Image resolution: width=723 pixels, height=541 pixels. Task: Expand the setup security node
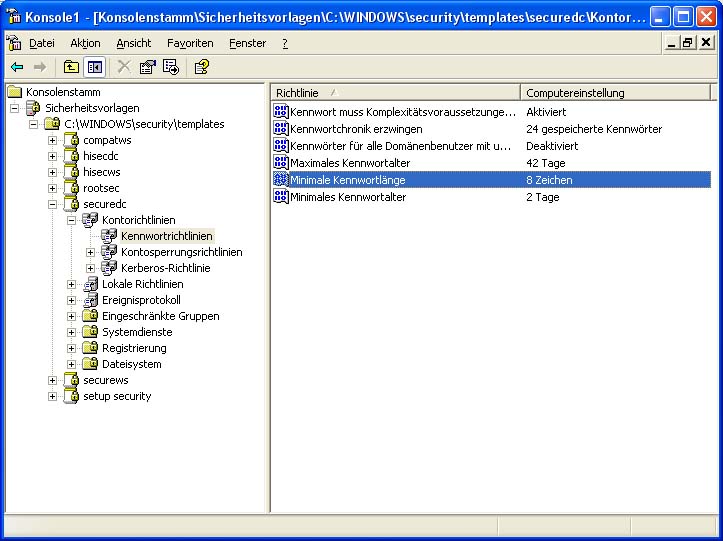tap(52, 396)
